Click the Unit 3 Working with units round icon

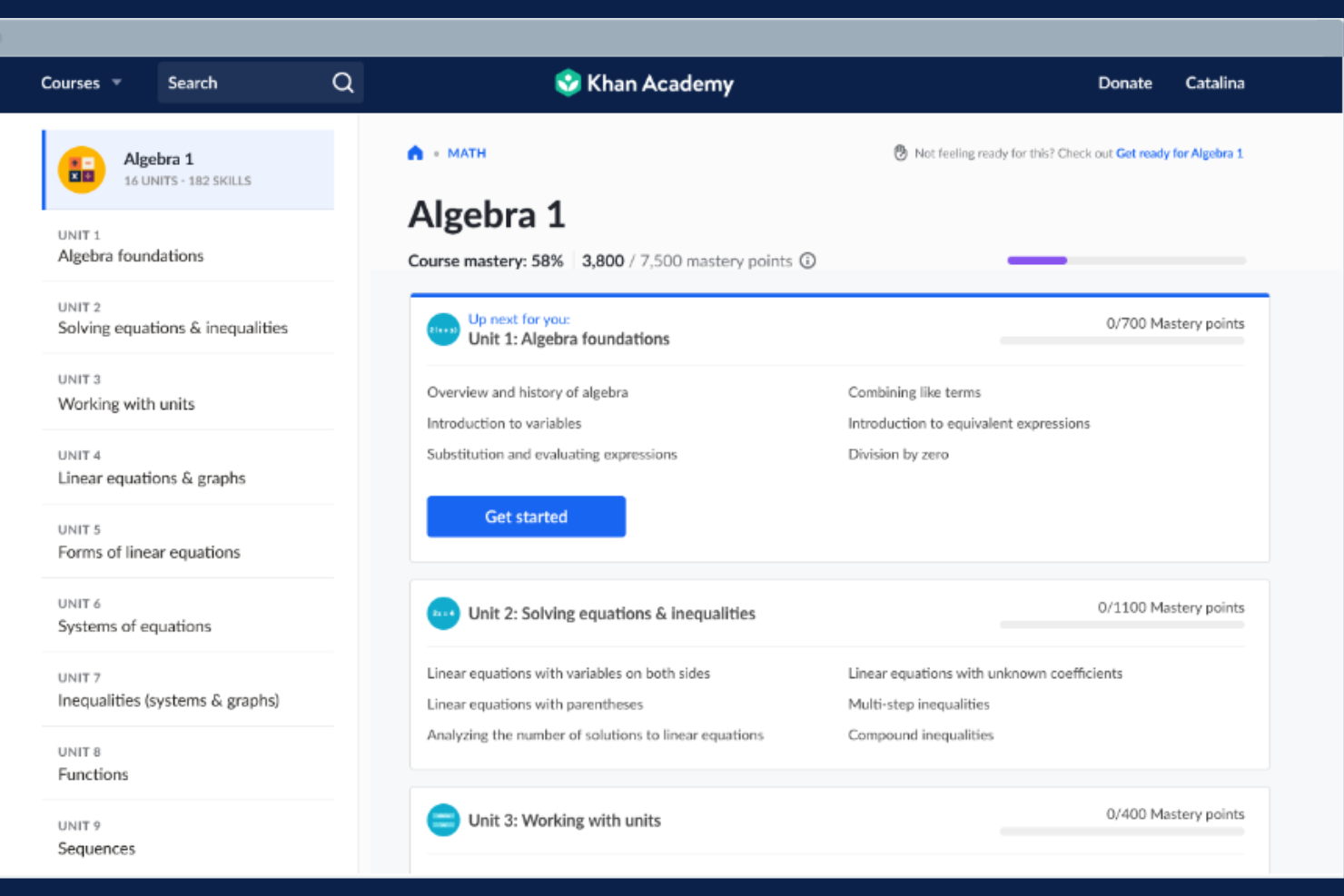click(x=443, y=821)
